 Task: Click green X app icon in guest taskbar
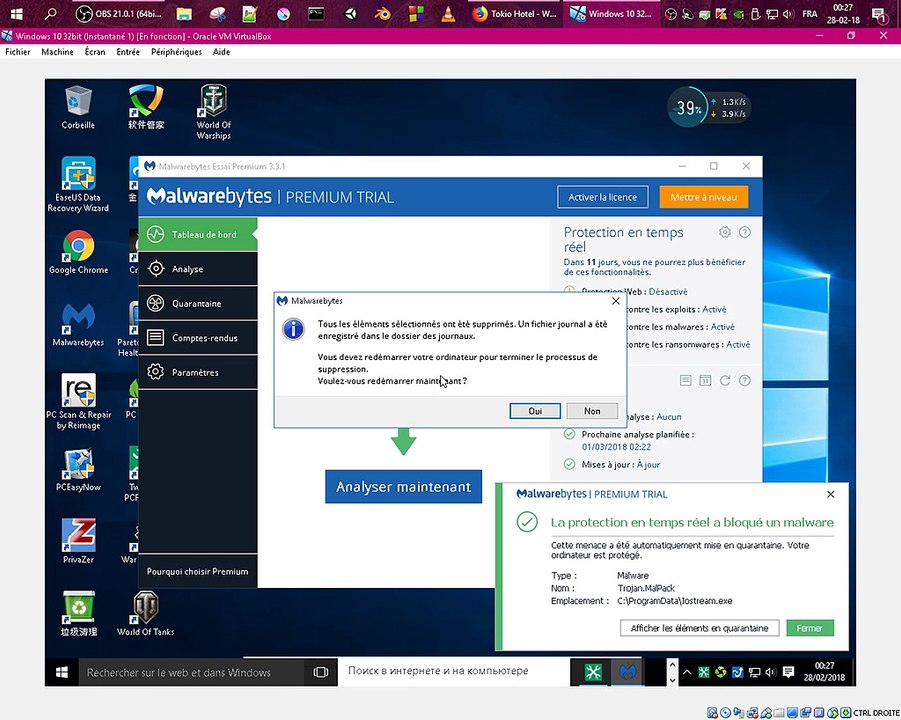(593, 672)
